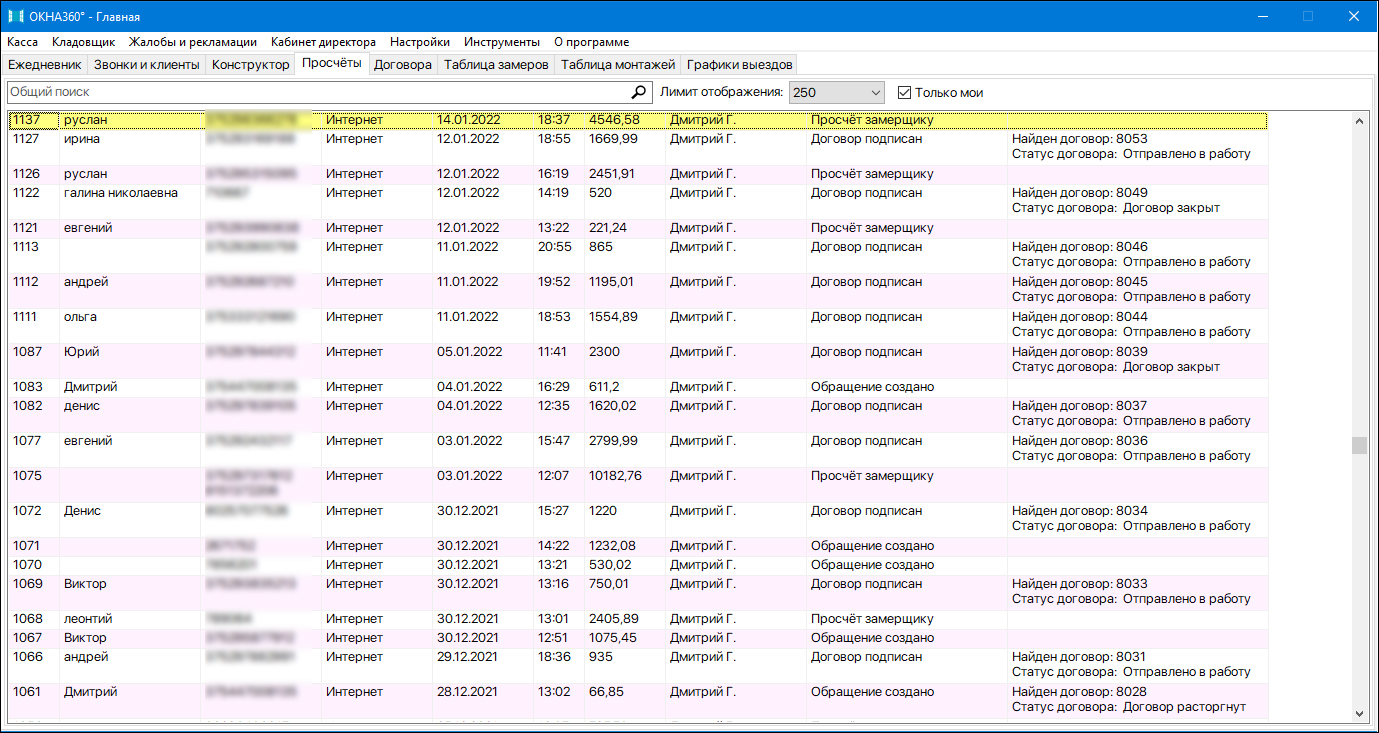Switch to Звонки и клиенты tab

pos(147,65)
